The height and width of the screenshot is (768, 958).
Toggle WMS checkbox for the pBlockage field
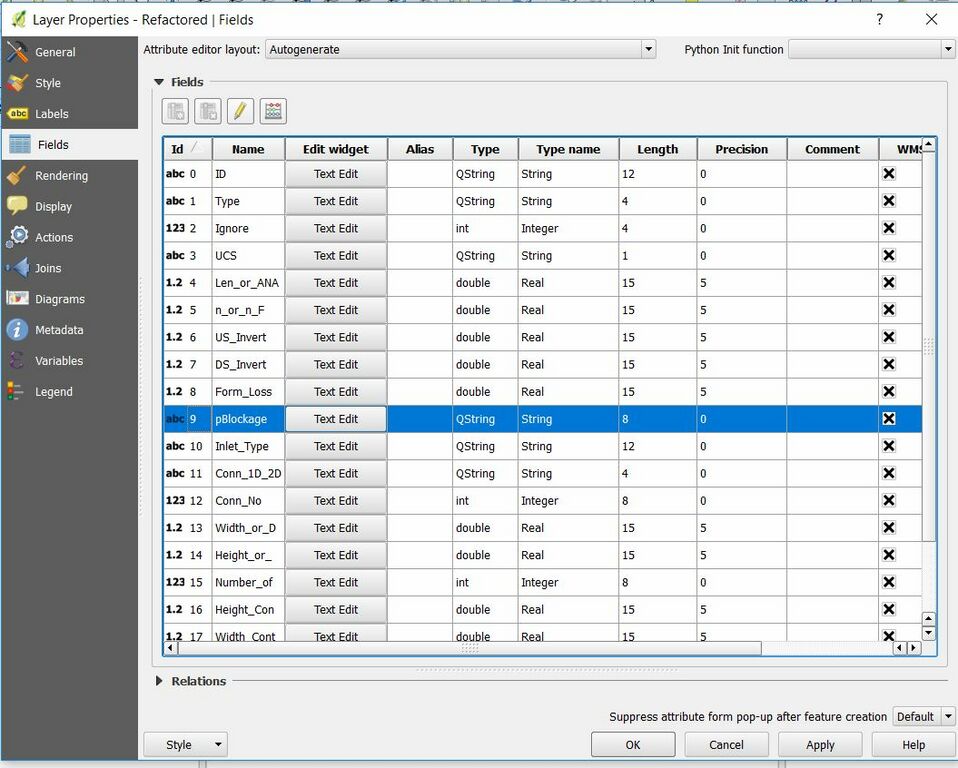click(x=888, y=419)
